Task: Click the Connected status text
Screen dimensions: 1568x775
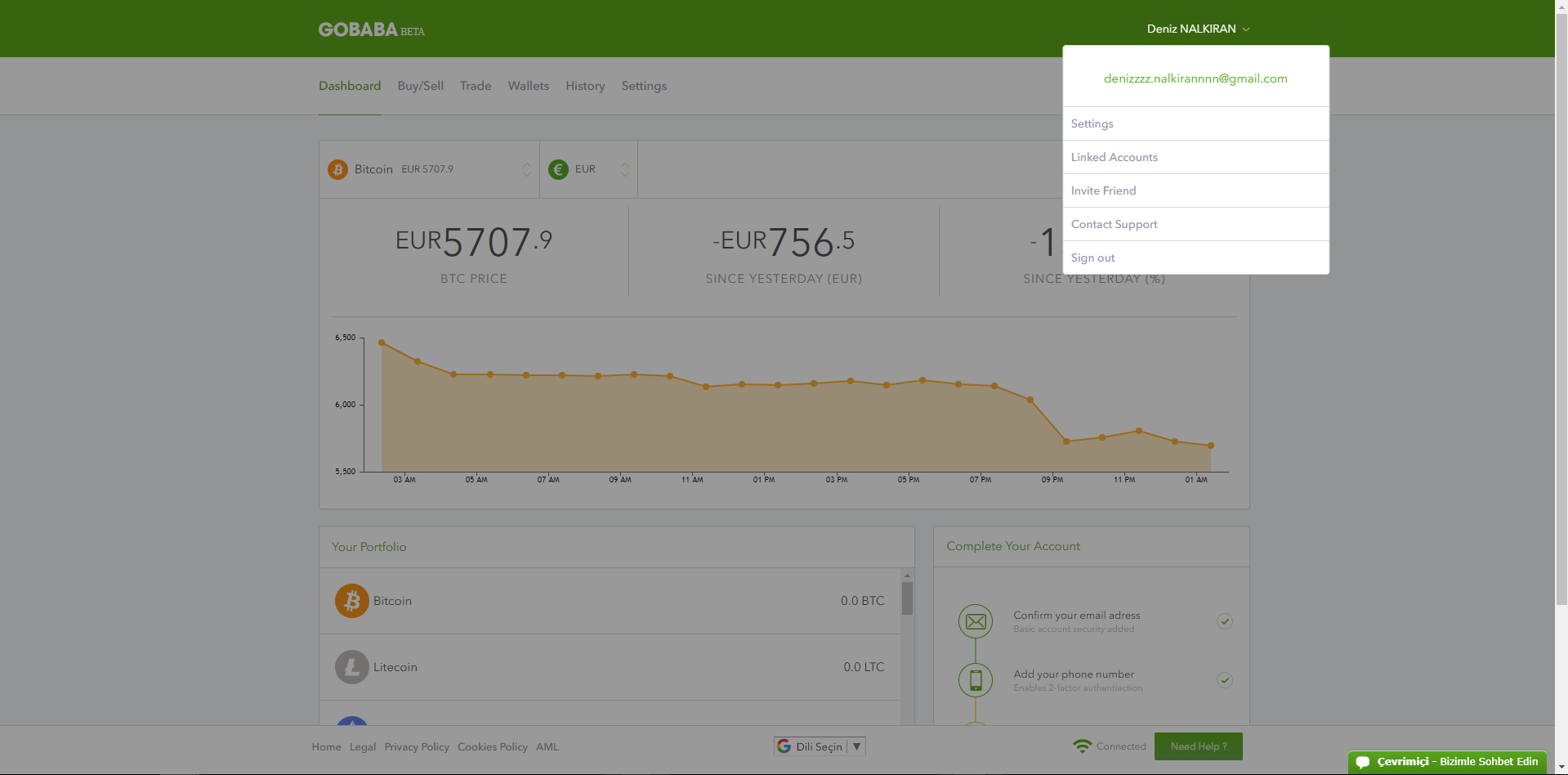Action: point(1121,746)
